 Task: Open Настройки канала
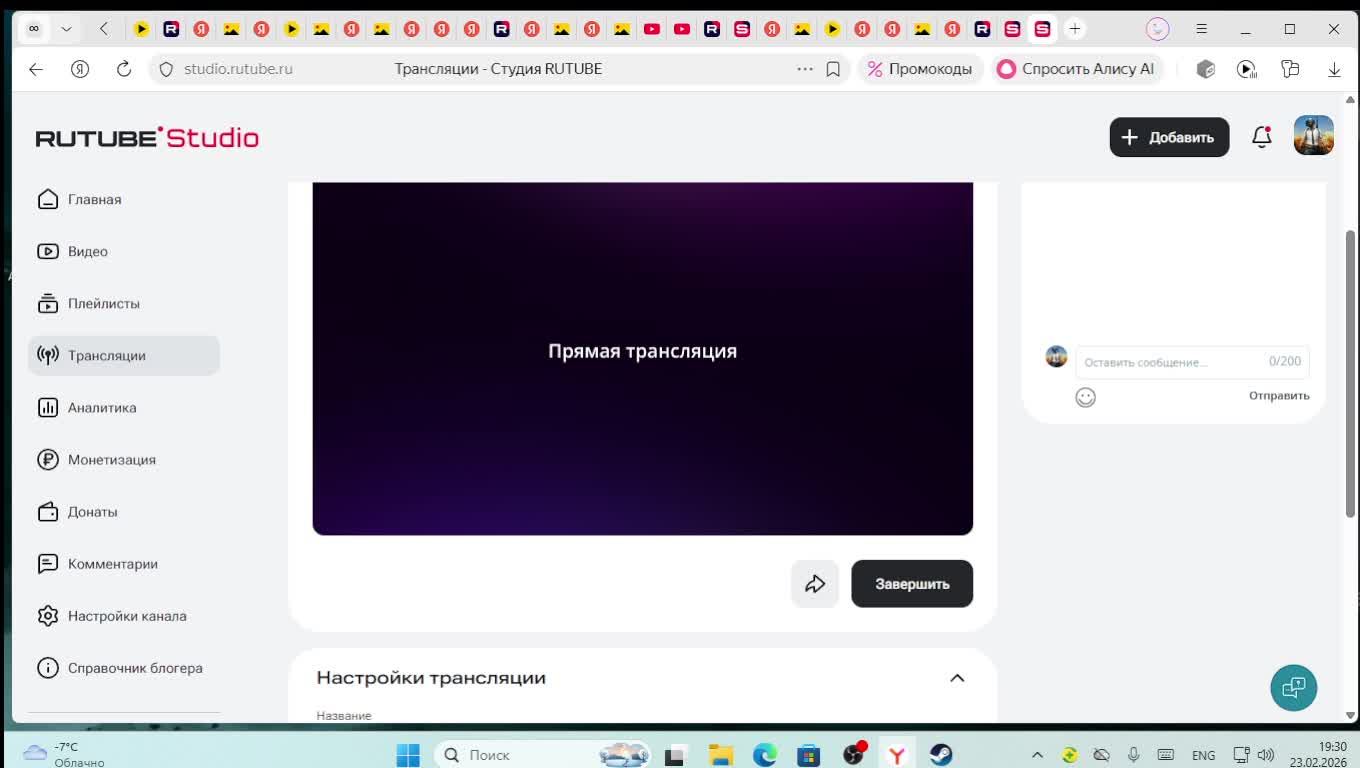coord(124,615)
